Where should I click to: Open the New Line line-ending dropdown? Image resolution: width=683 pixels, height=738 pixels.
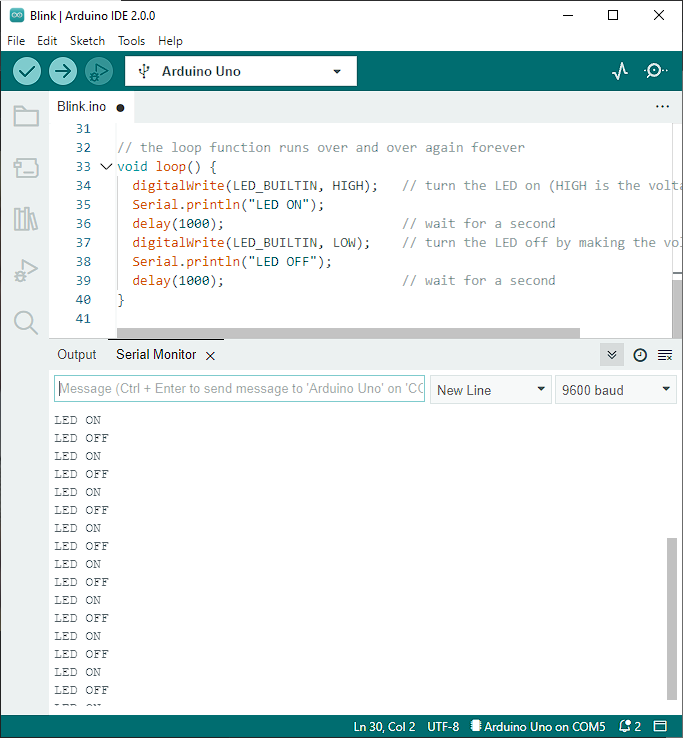(x=490, y=390)
